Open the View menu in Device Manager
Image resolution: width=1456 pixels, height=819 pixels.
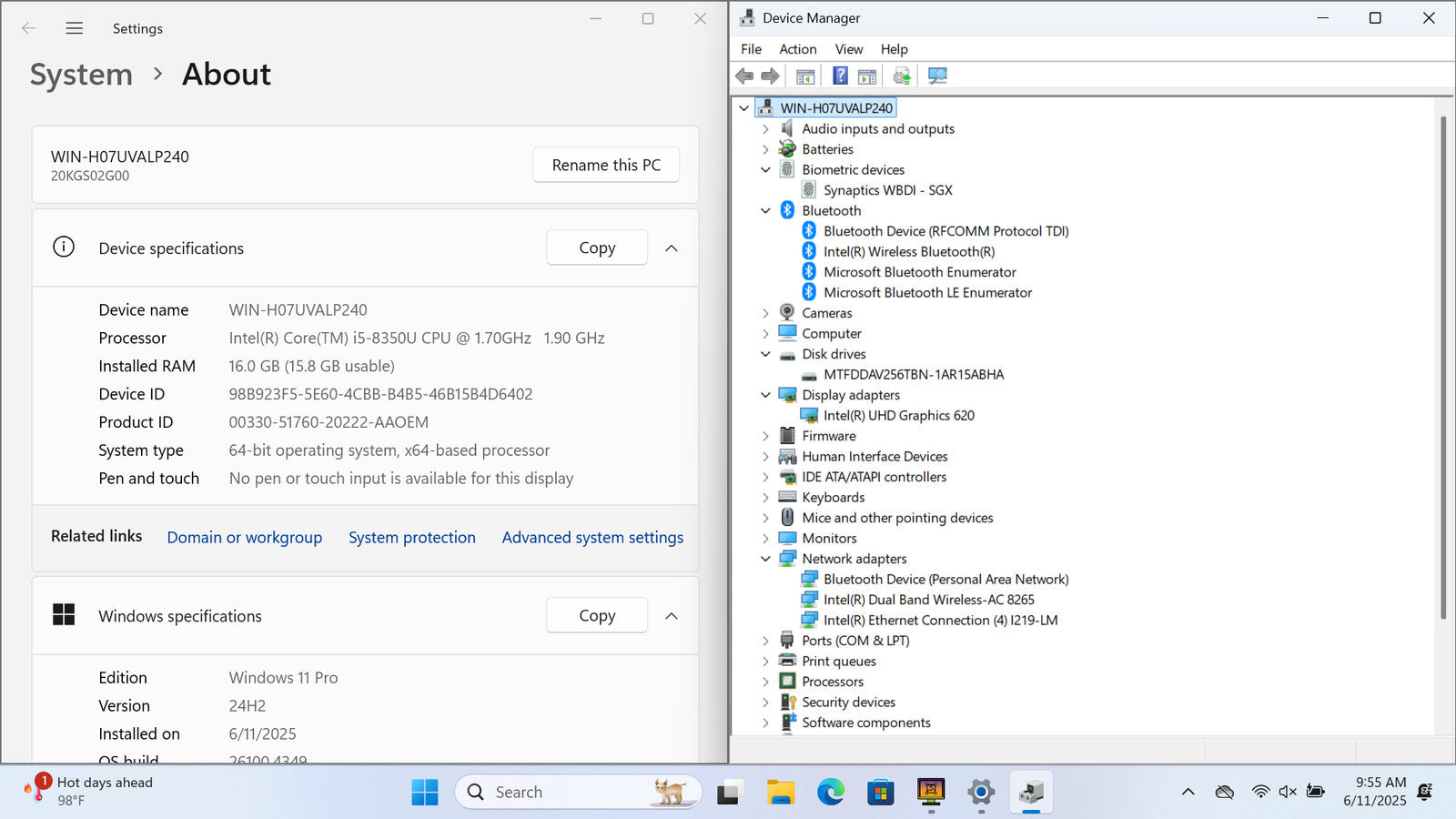(848, 49)
